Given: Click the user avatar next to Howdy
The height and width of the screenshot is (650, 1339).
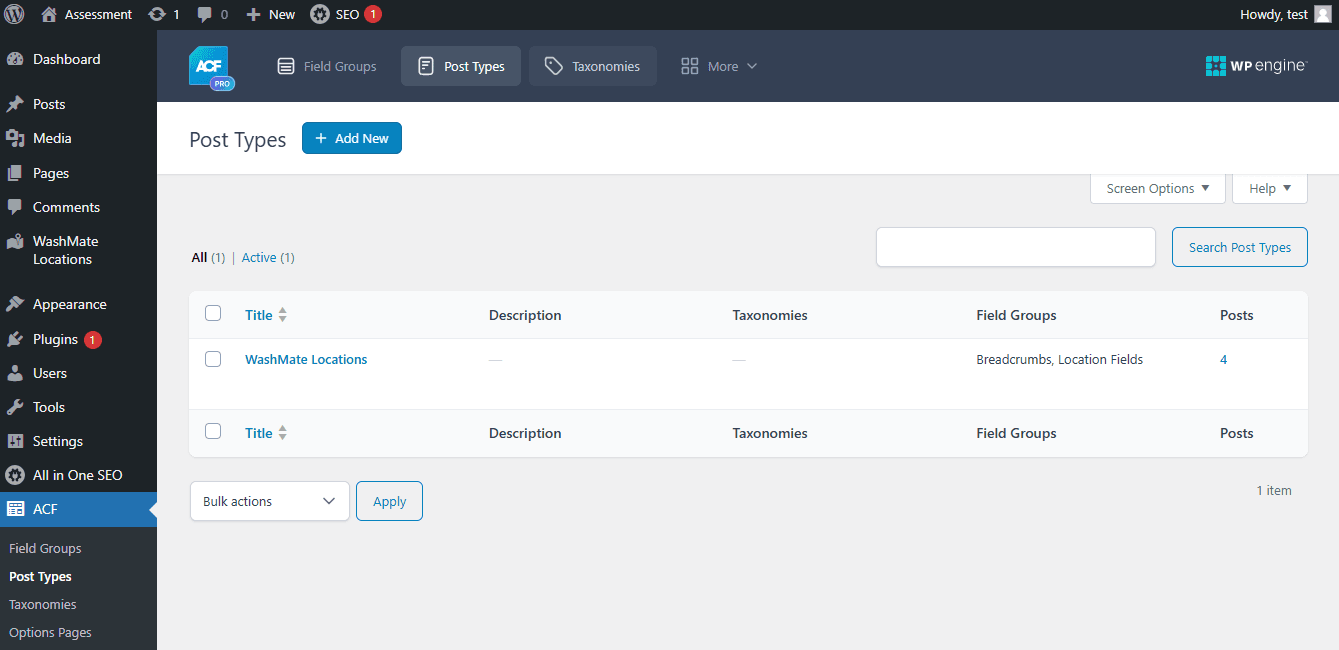Looking at the screenshot, I should 1322,14.
